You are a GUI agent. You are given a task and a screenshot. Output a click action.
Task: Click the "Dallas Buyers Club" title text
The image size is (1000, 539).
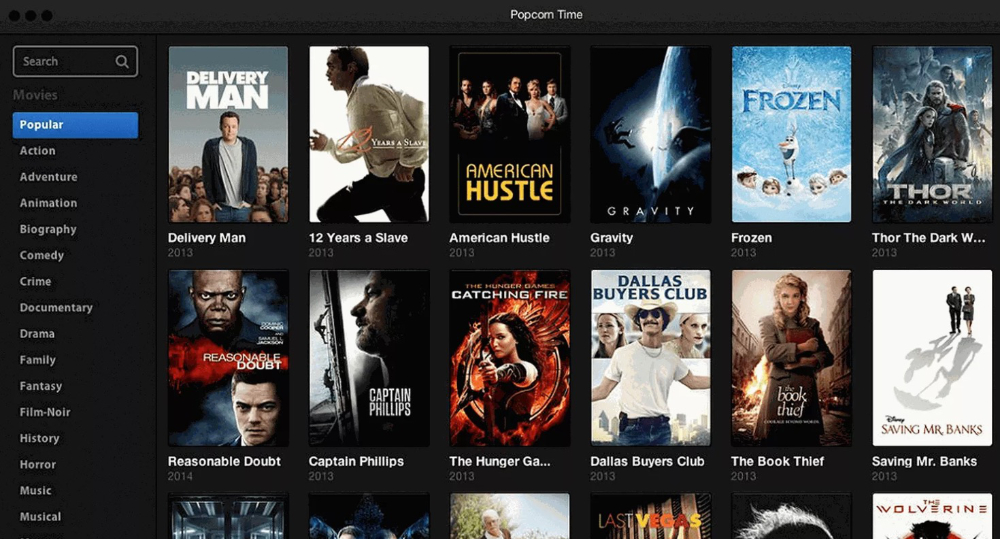[x=647, y=461]
